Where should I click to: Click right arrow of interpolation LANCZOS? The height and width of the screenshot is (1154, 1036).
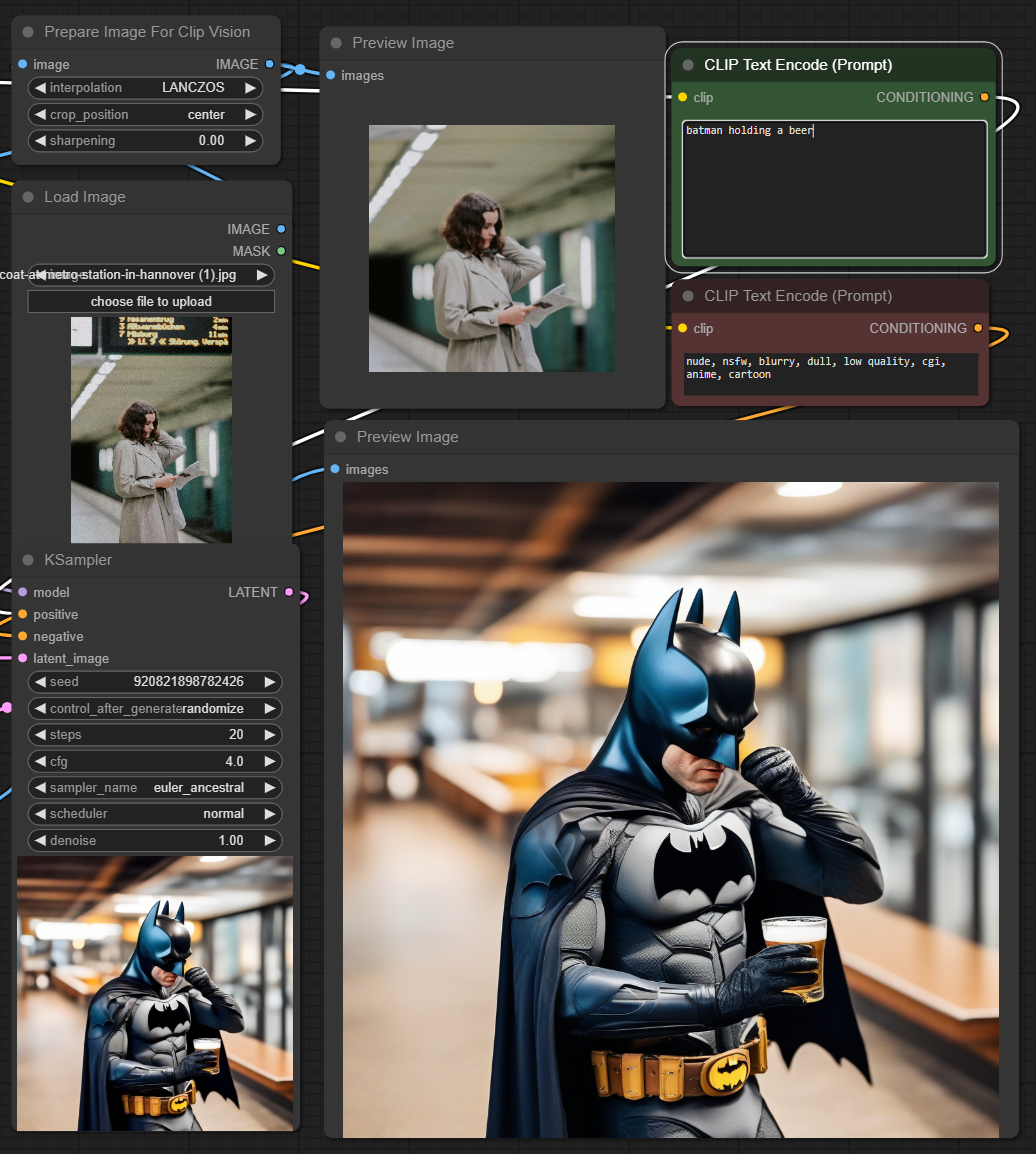point(251,88)
